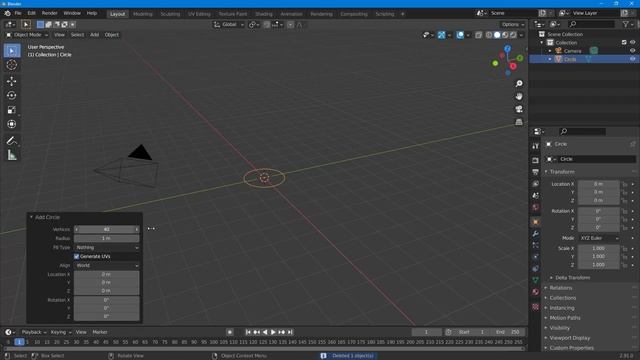Toggle Collection visibility eye icon

(x=632, y=42)
